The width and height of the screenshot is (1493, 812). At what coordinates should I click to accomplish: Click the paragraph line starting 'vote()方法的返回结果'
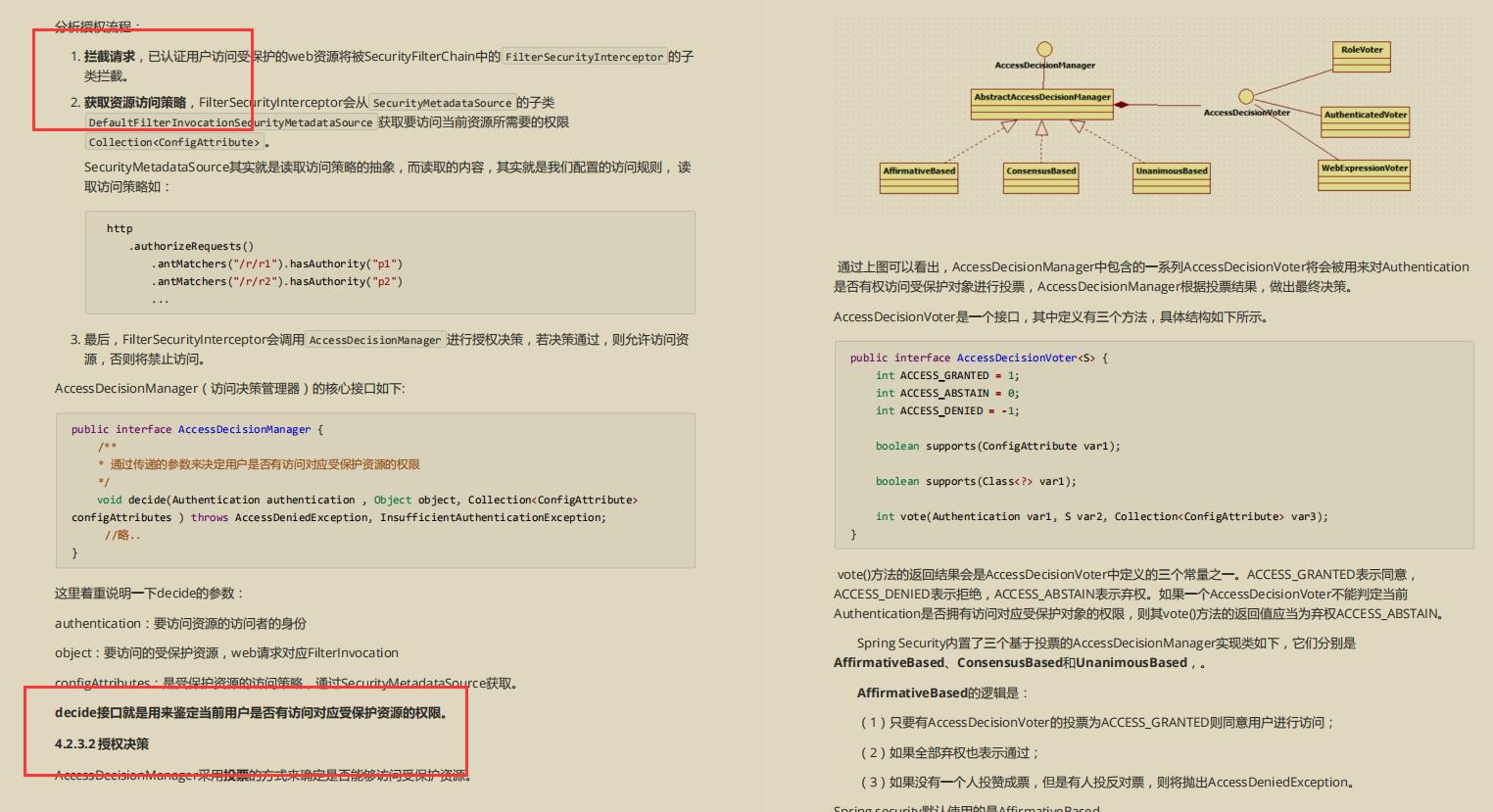1127,575
